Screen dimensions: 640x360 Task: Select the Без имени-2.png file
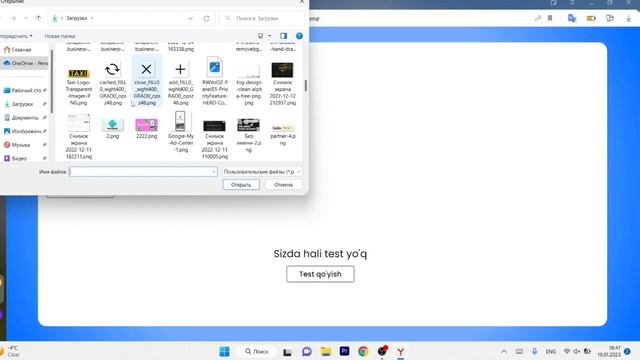click(249, 135)
